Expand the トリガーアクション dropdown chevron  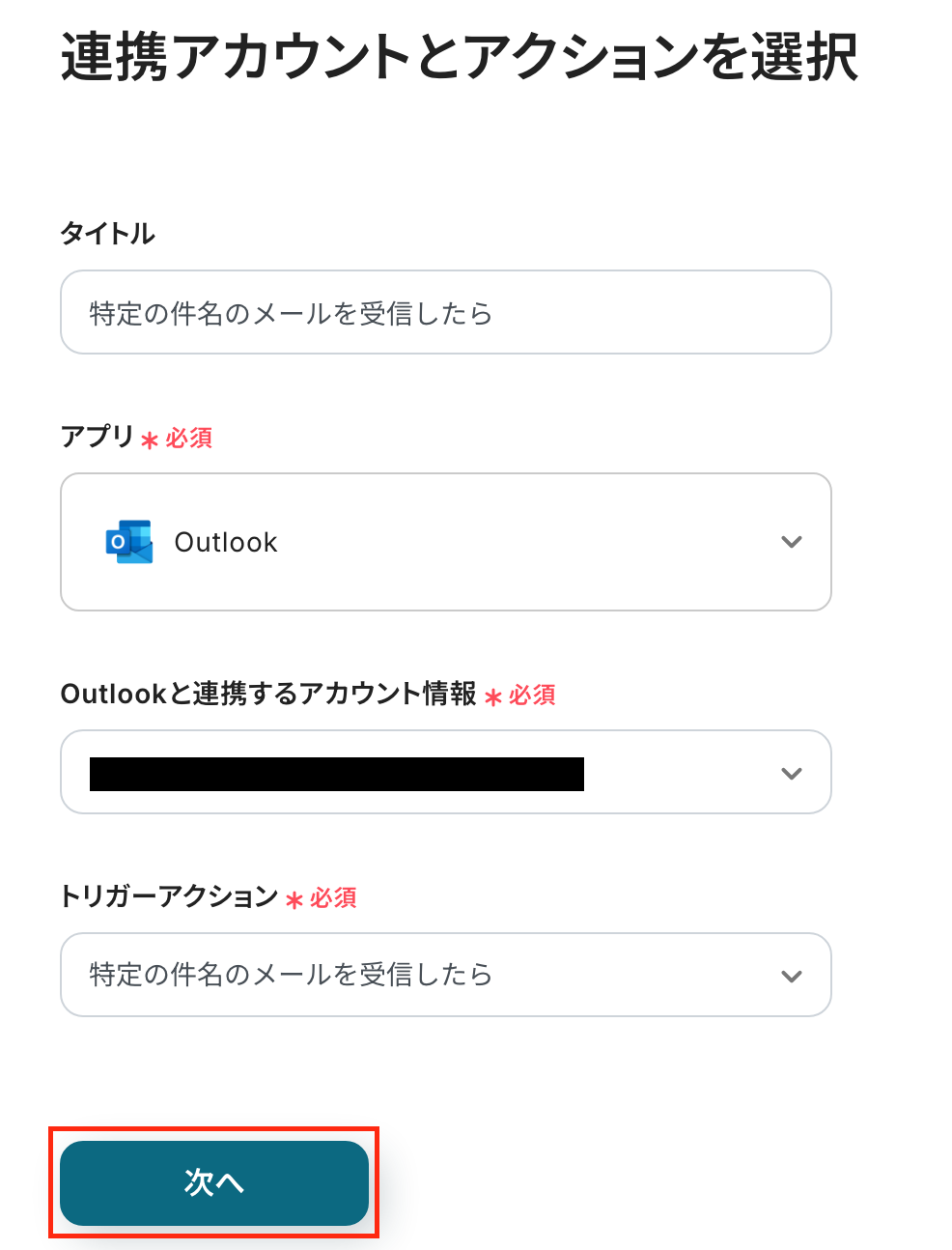792,976
